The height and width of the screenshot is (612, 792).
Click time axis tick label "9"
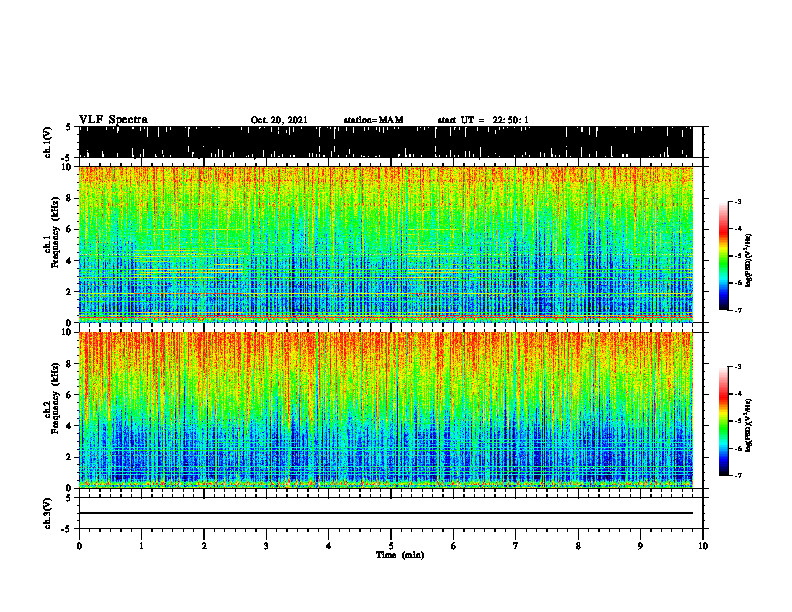click(x=640, y=546)
